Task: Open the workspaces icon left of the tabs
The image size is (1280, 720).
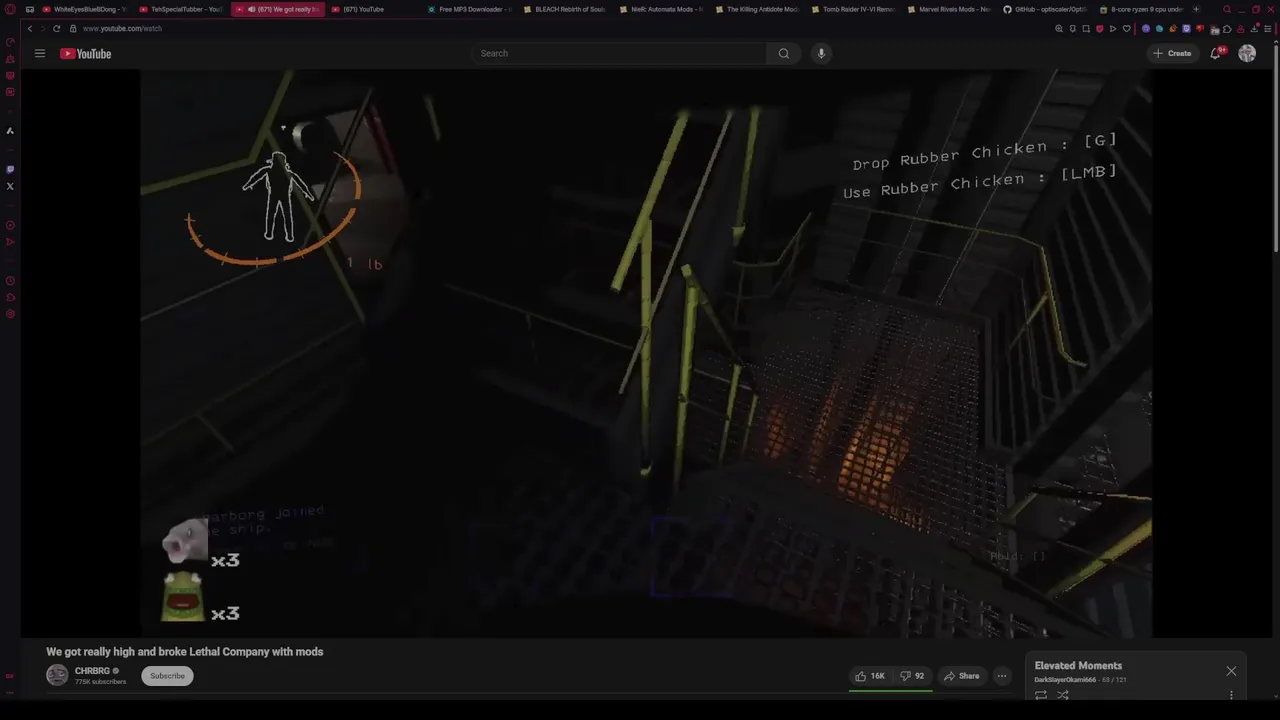Action: (29, 9)
